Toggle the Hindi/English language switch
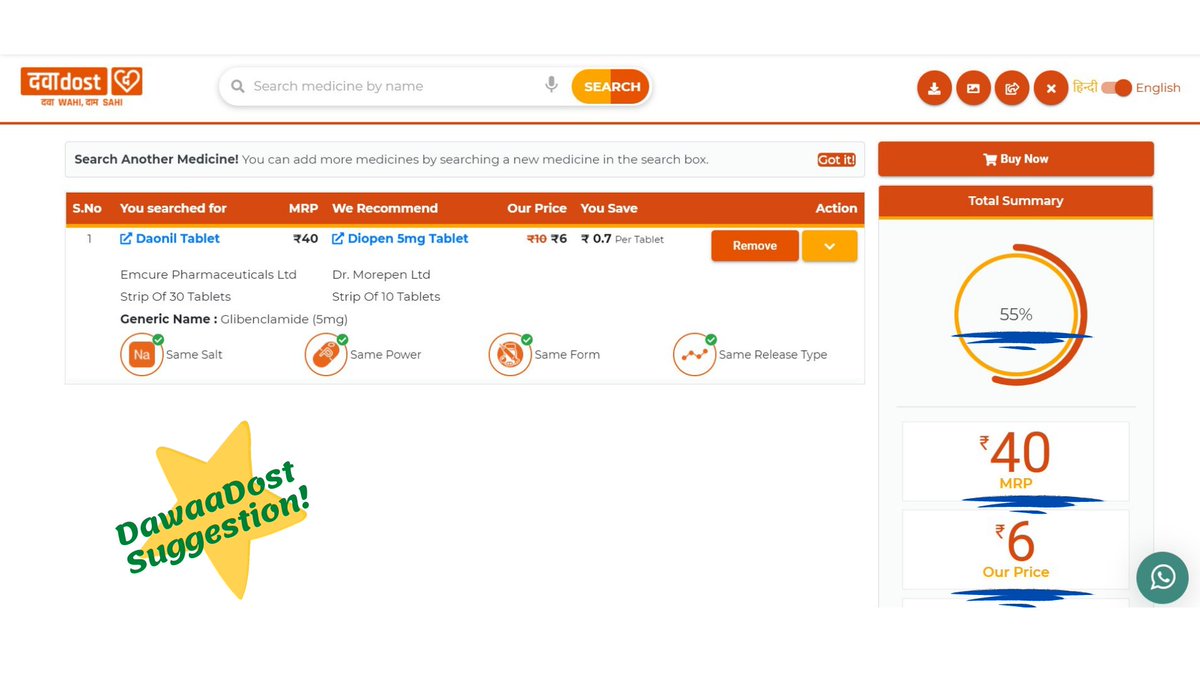Screen dimensions: 1200x675 click(x=1116, y=88)
